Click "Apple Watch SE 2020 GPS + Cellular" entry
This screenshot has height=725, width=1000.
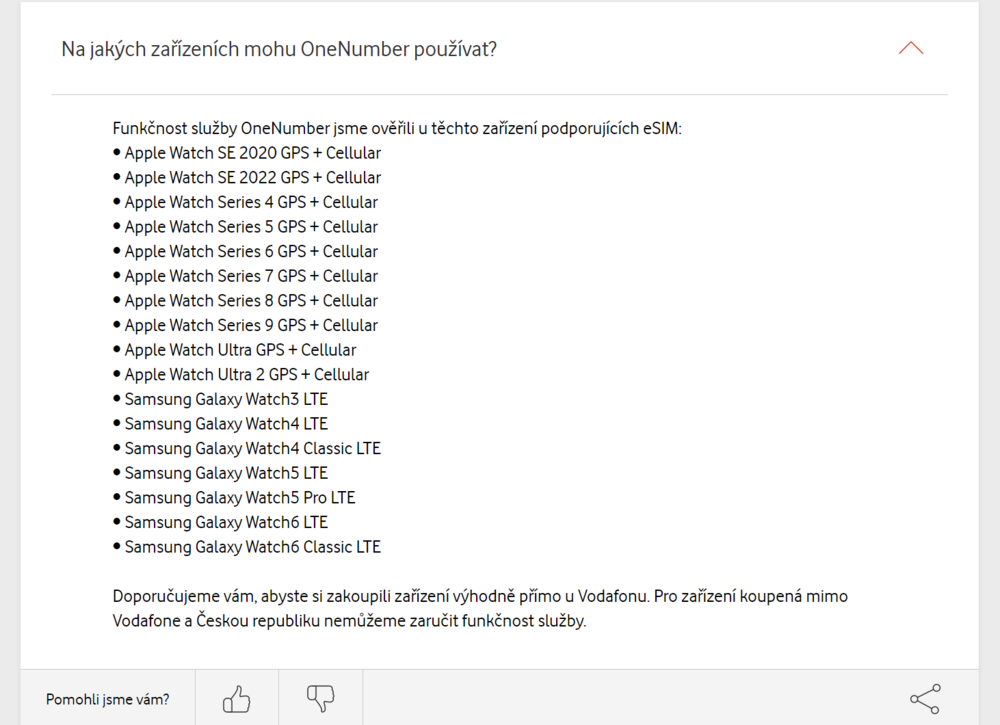coord(252,153)
